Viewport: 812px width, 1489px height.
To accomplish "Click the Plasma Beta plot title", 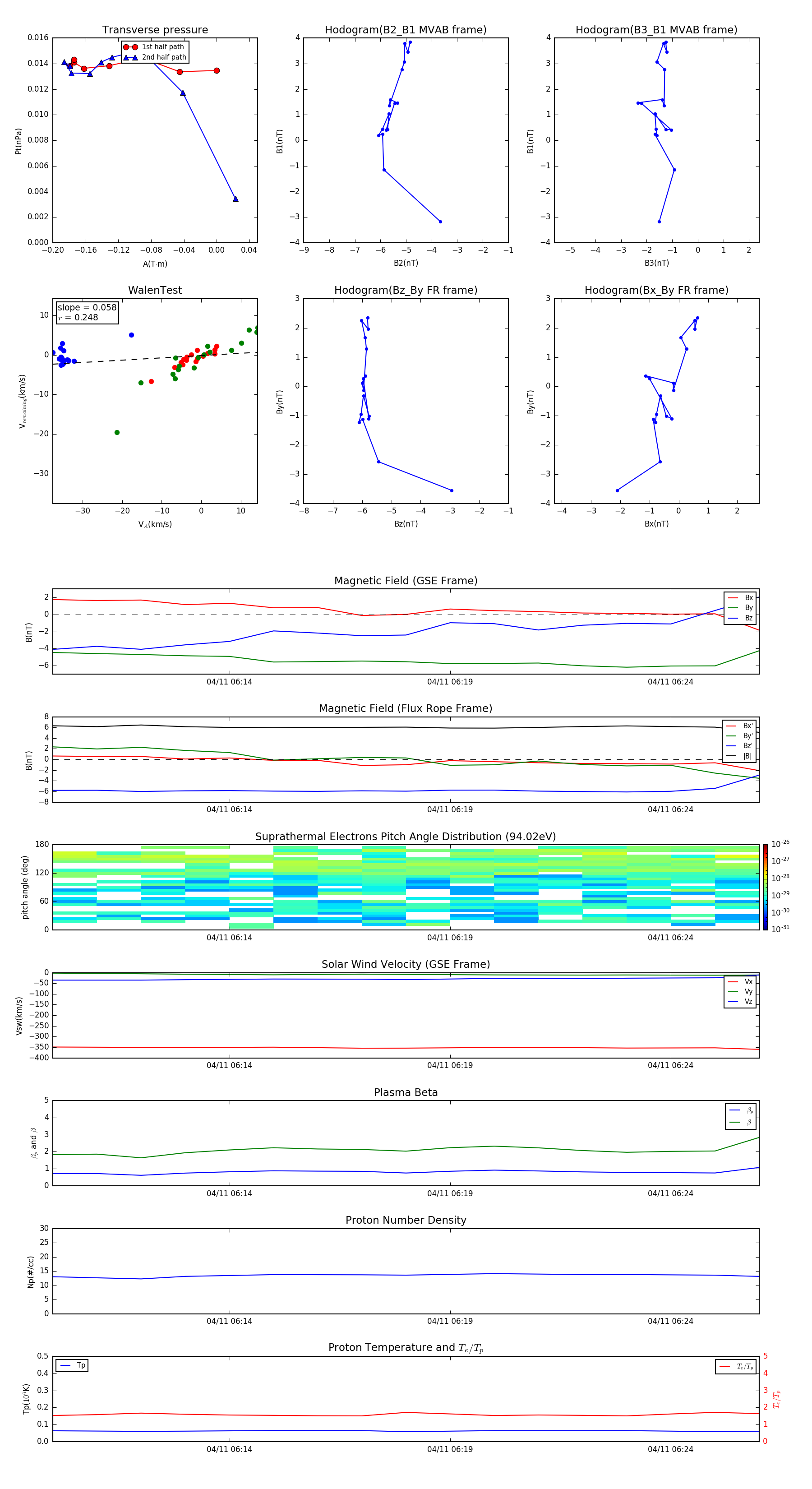I will 406,1092.
